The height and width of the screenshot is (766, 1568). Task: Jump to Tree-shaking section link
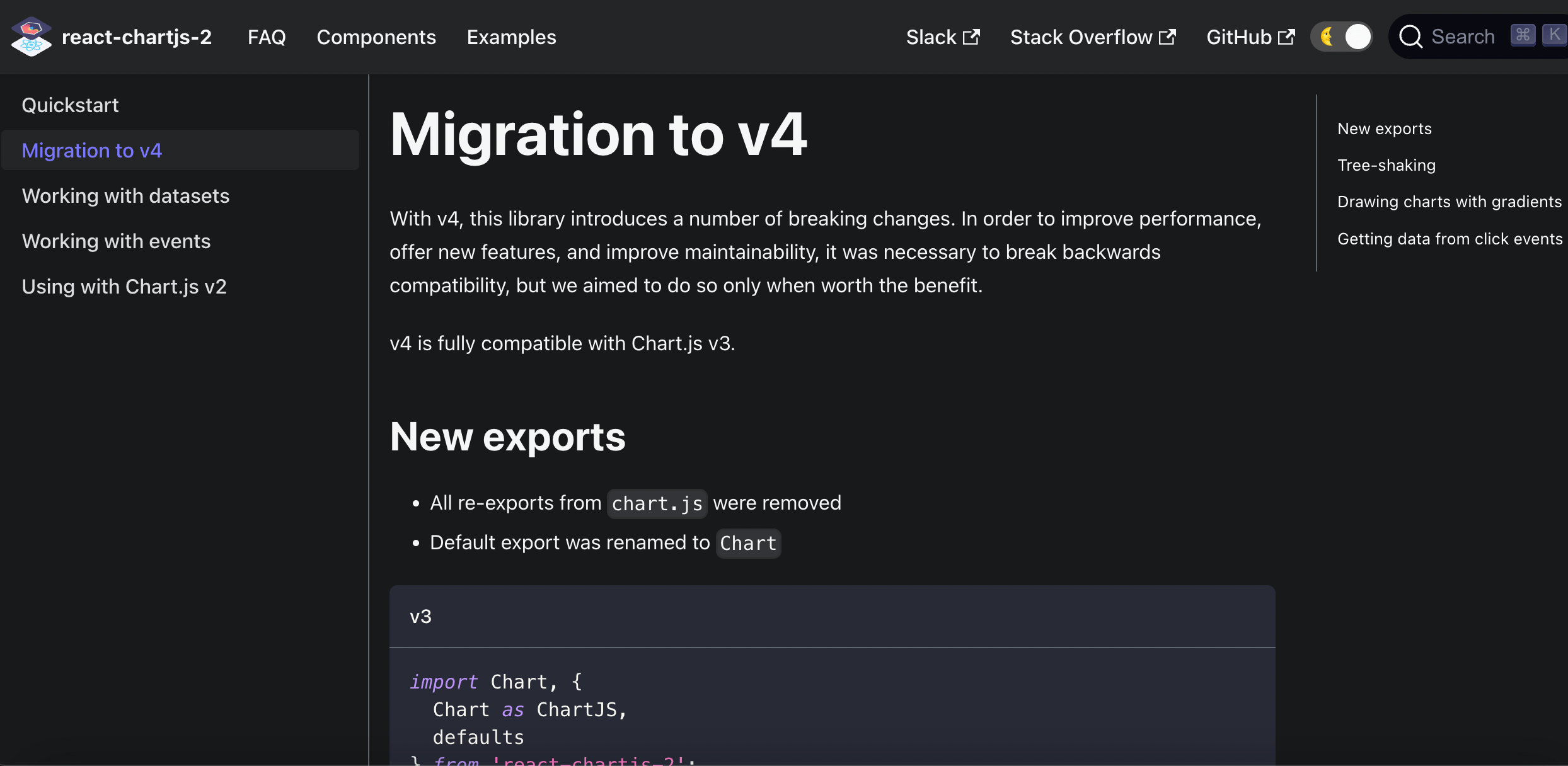pyautogui.click(x=1386, y=165)
